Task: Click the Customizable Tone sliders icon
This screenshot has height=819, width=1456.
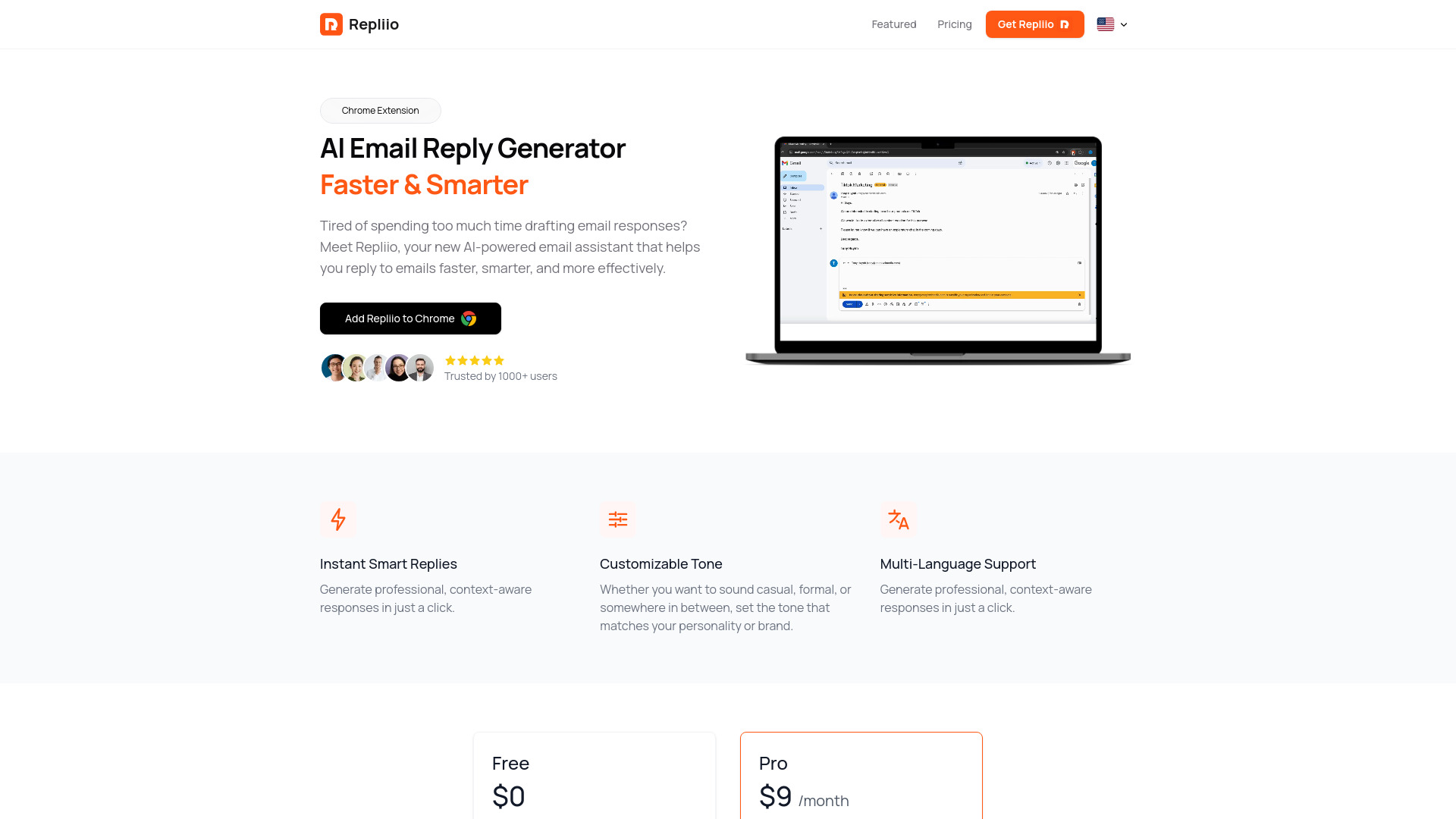Action: click(618, 519)
